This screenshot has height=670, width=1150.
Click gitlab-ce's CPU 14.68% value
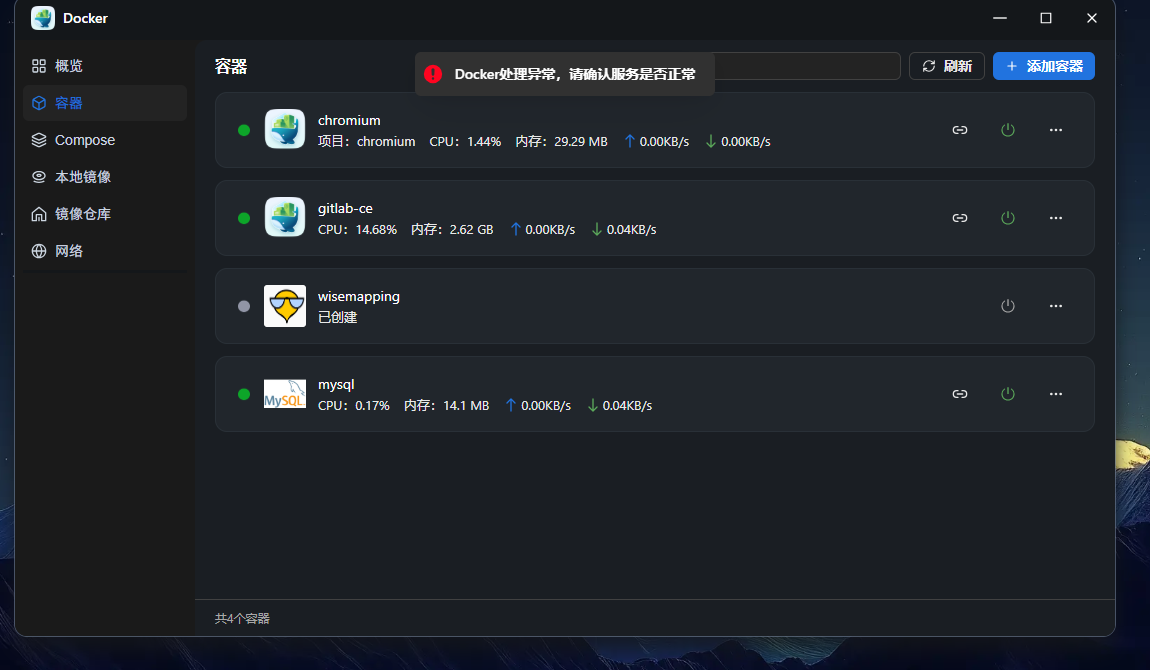(x=357, y=229)
